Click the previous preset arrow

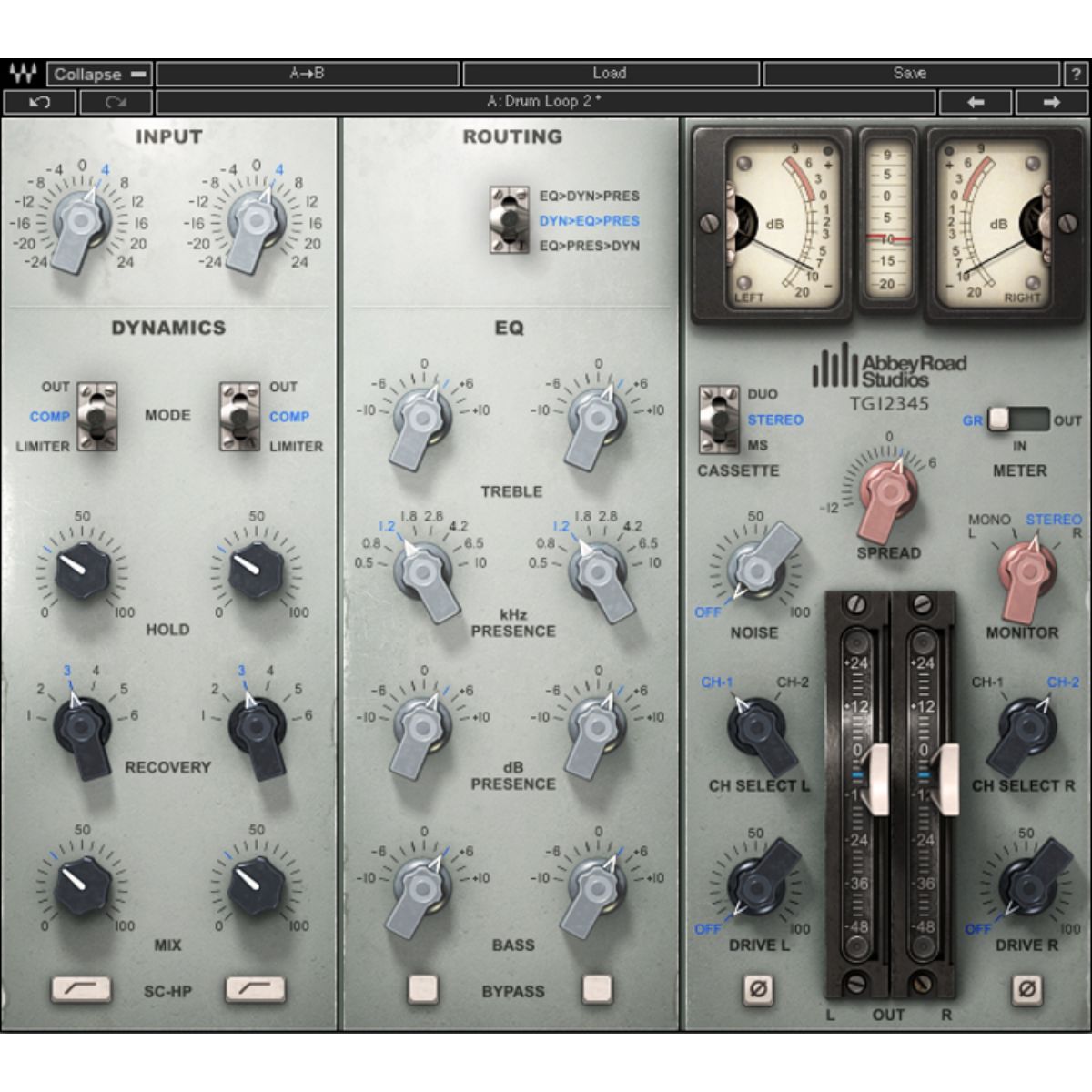click(974, 101)
